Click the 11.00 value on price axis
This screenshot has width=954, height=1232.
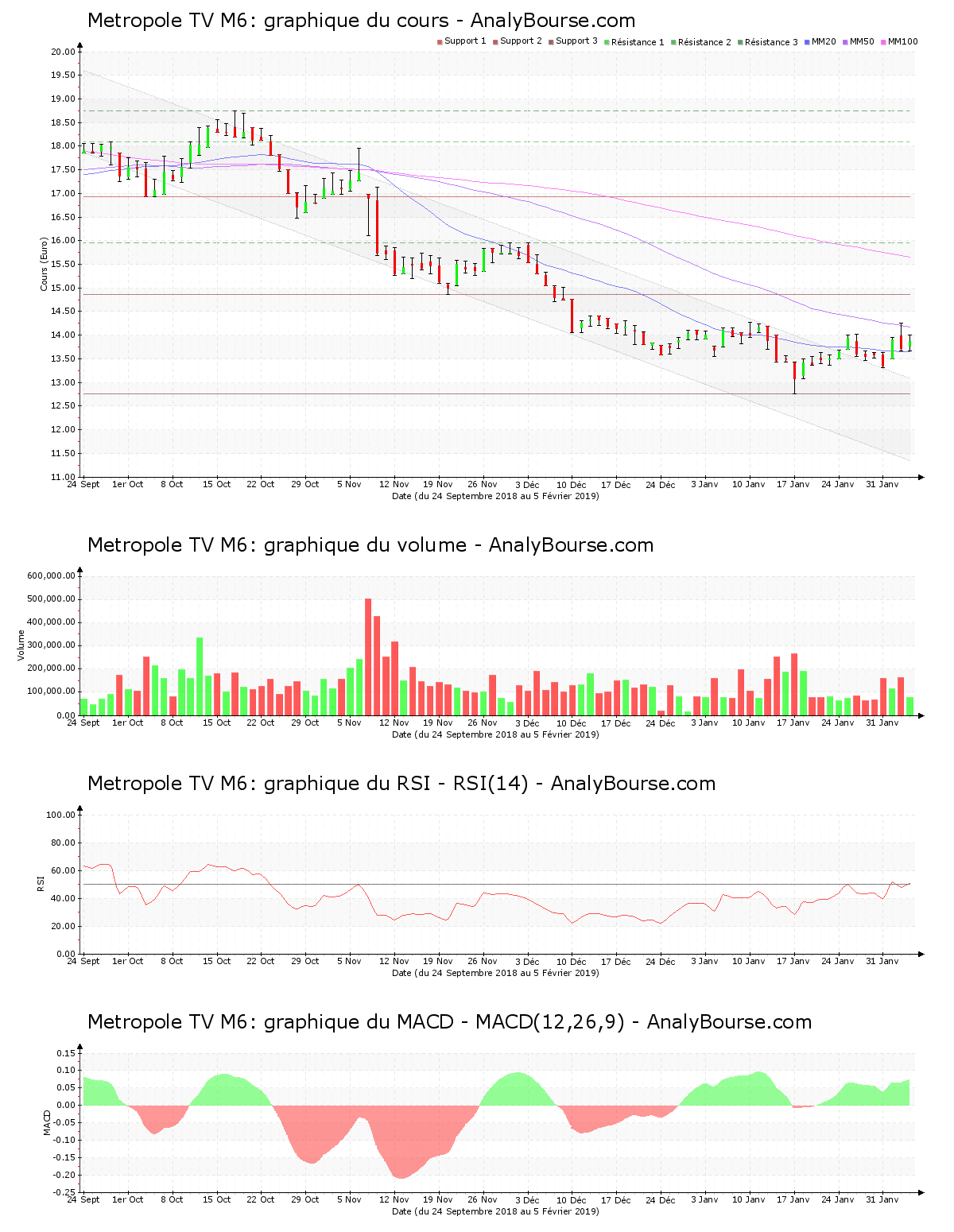point(63,477)
